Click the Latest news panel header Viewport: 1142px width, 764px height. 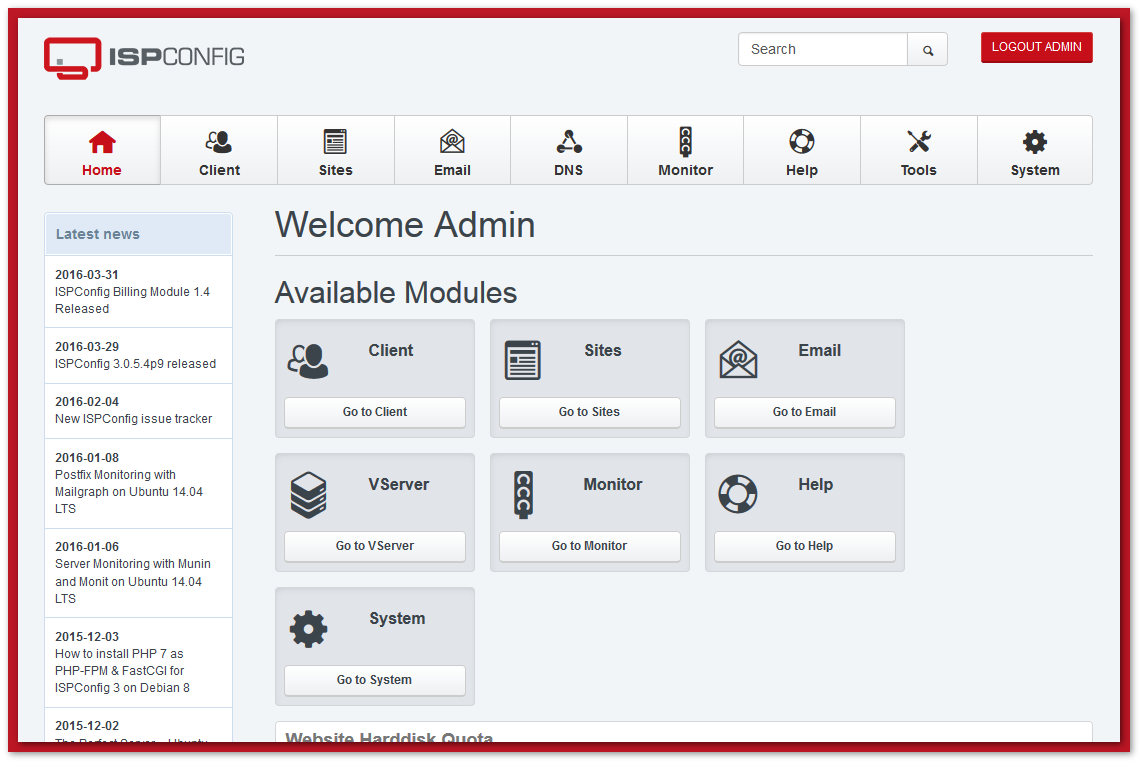coord(138,234)
